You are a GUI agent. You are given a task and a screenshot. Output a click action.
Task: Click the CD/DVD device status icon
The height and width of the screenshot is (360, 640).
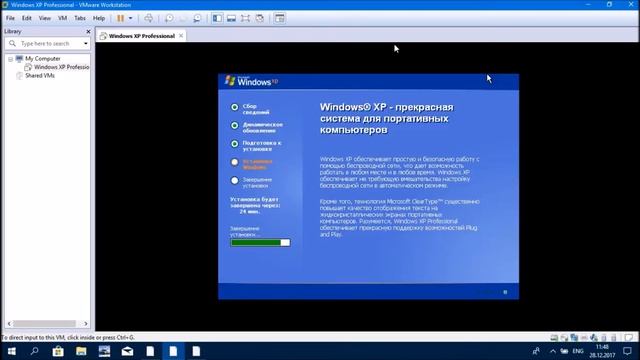point(564,338)
